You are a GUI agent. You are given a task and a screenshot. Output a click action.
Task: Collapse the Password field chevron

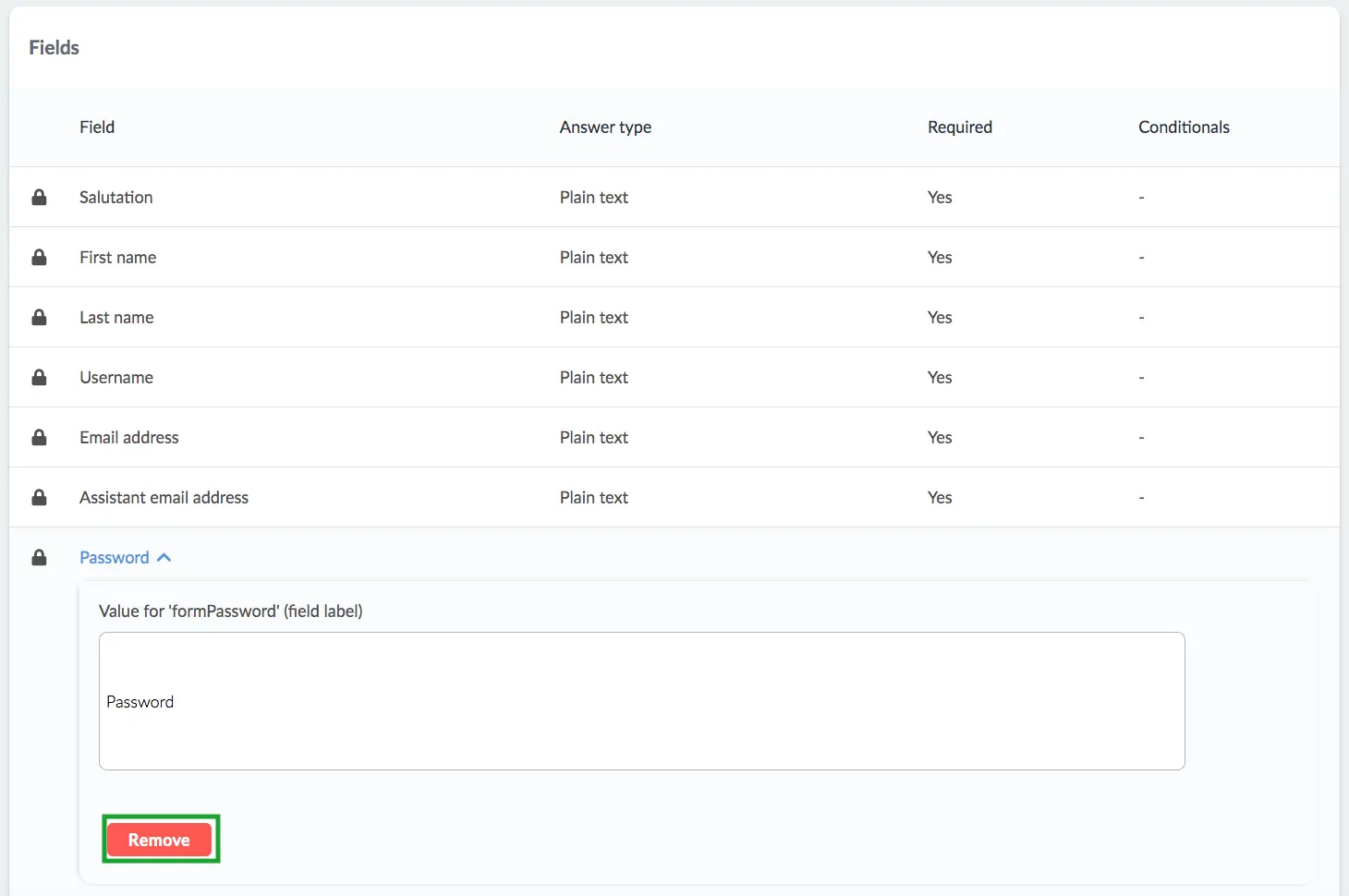click(x=164, y=557)
